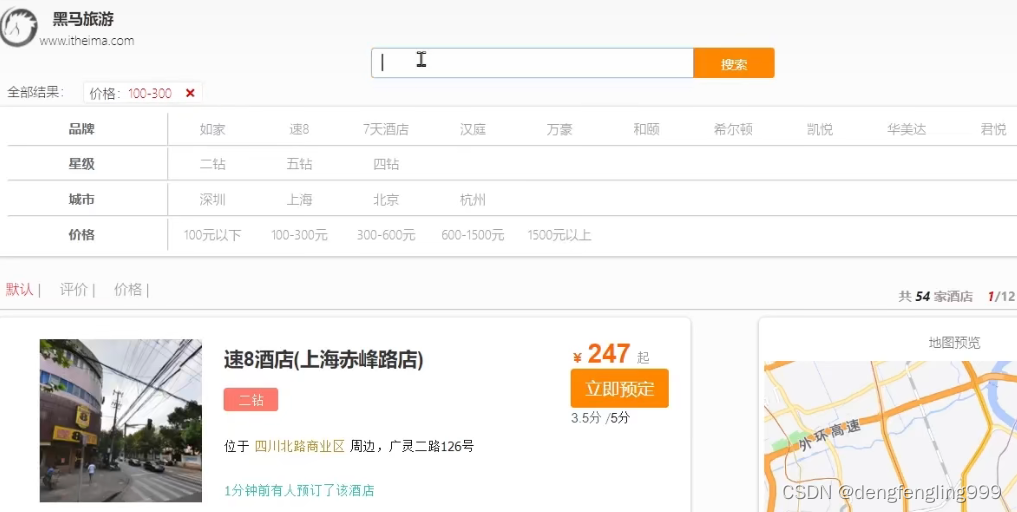Sort results by 价格
This screenshot has height=512, width=1017.
(x=128, y=289)
